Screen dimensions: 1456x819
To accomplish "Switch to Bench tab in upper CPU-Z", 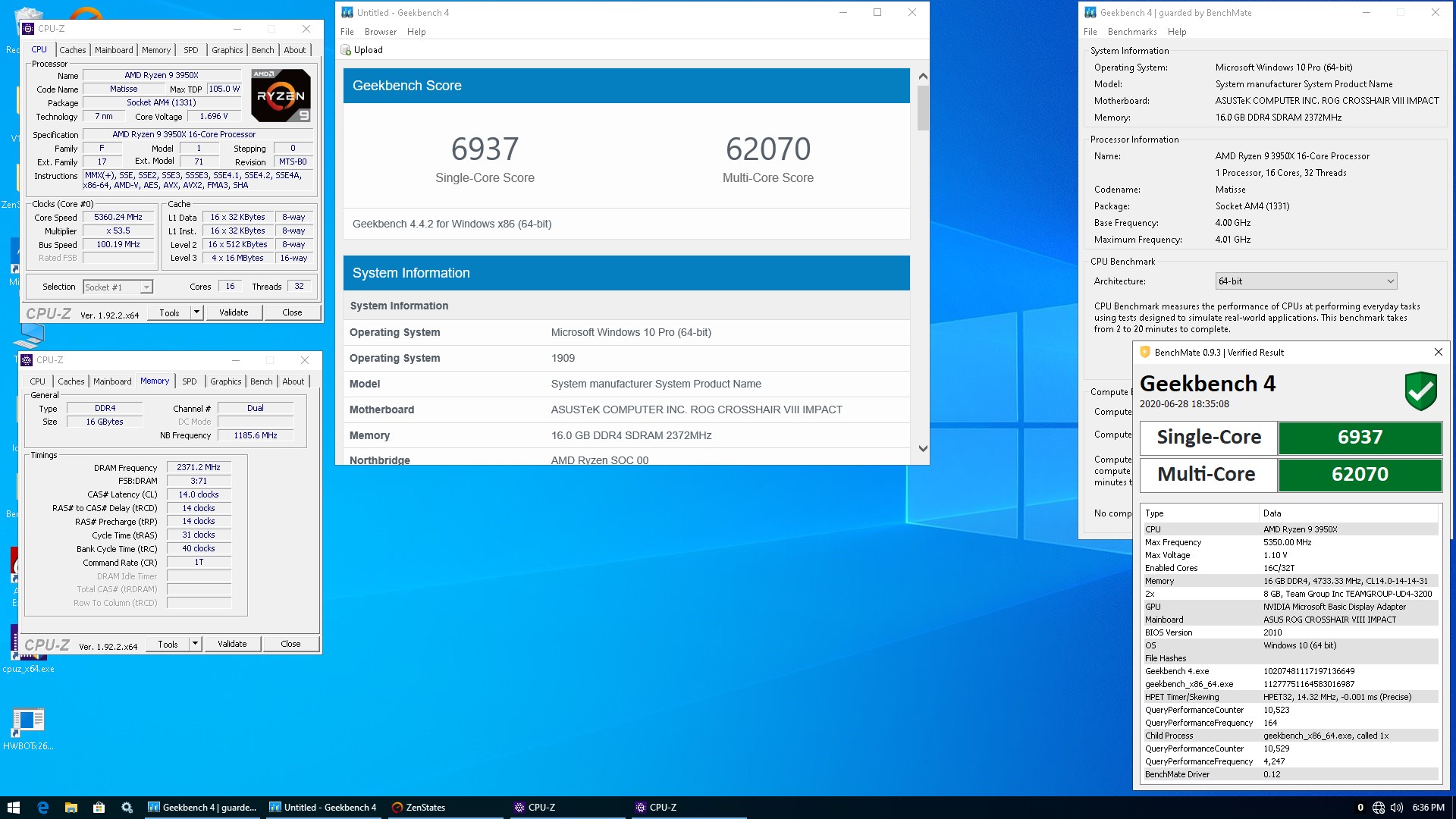I will [x=263, y=50].
